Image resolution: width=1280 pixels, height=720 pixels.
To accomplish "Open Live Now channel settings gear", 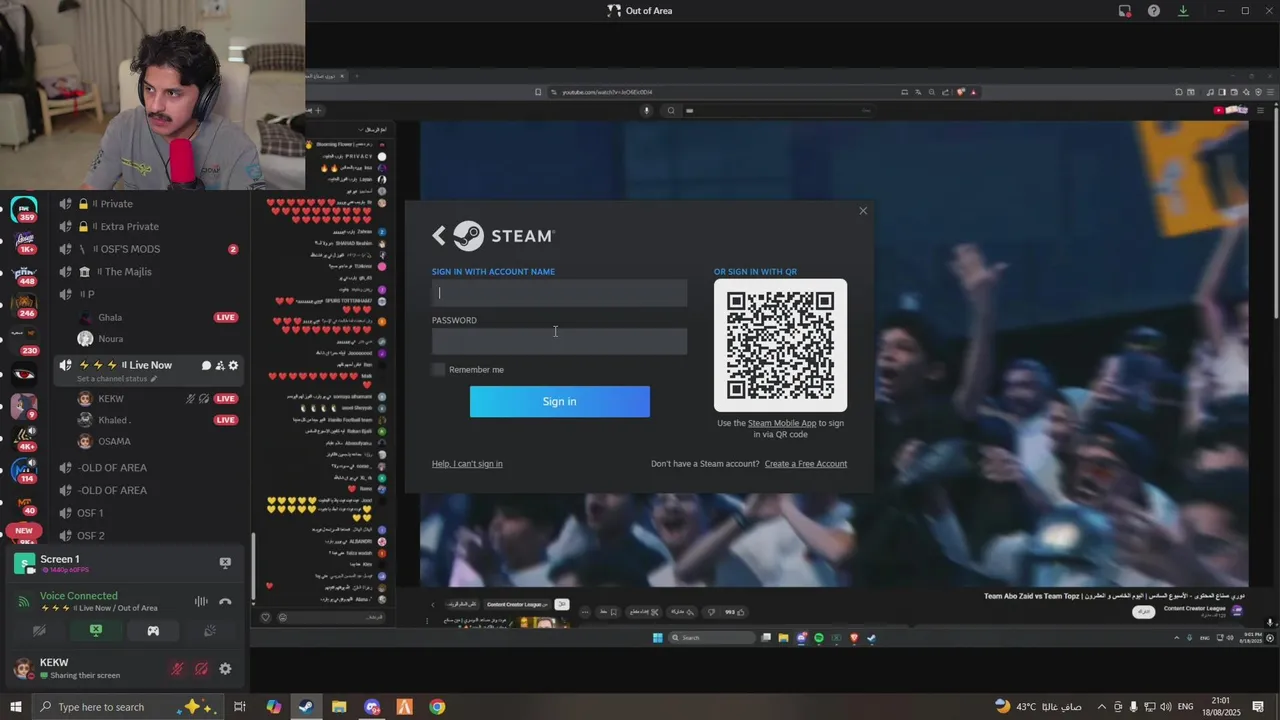I will pos(234,366).
